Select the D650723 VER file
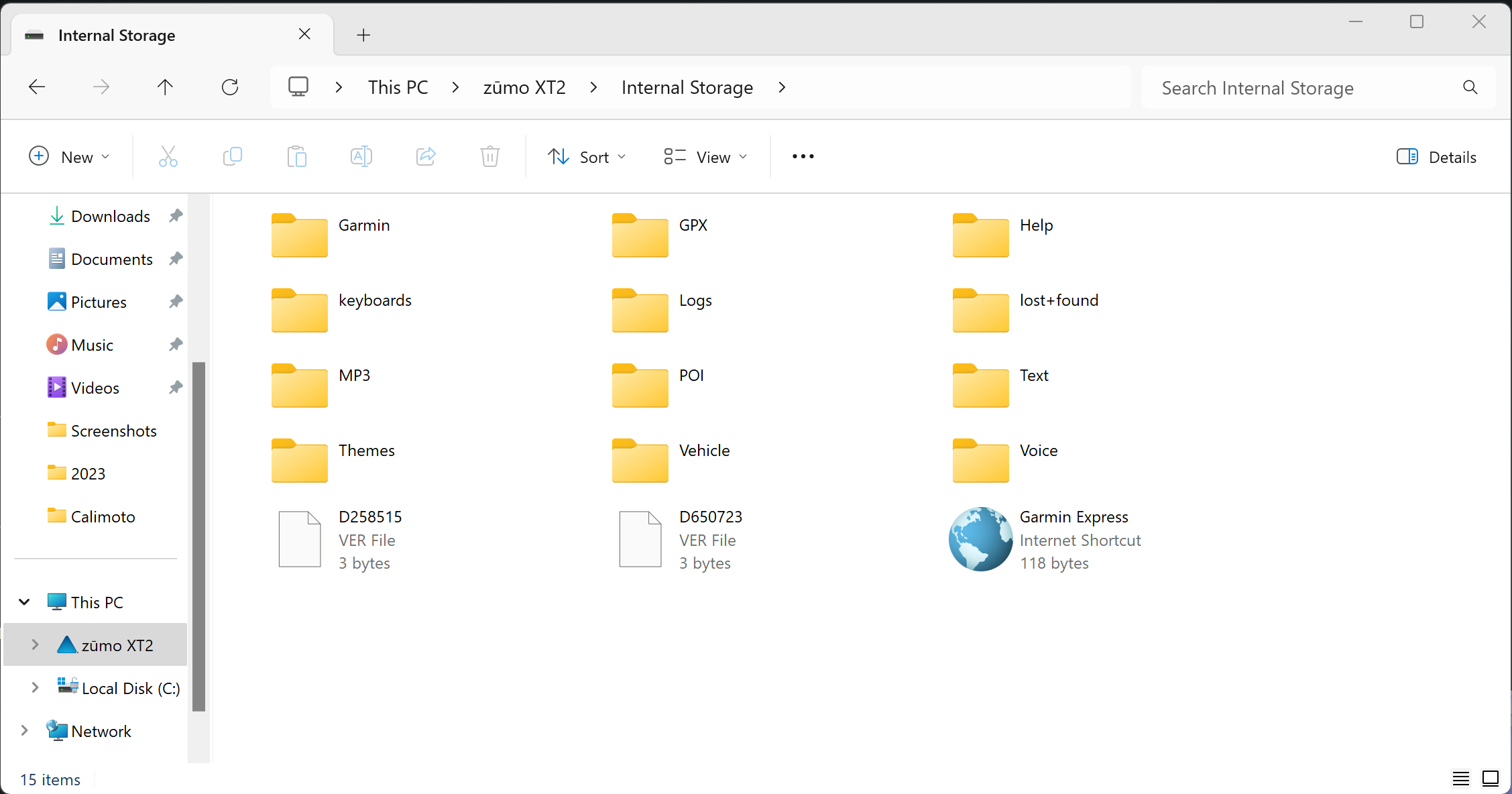This screenshot has width=1512, height=794. tap(679, 539)
